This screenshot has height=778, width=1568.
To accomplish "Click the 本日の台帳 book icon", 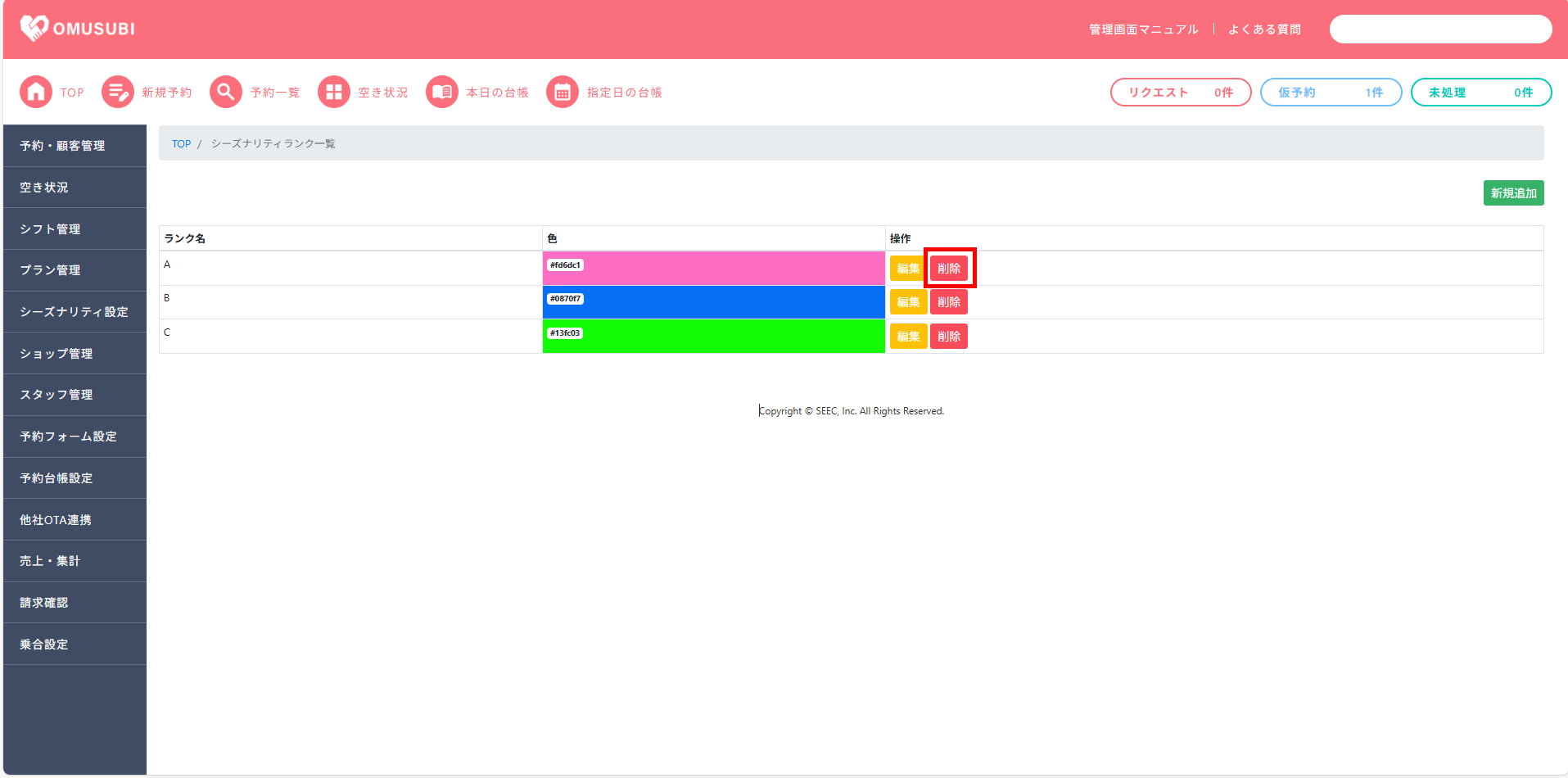I will pyautogui.click(x=442, y=93).
